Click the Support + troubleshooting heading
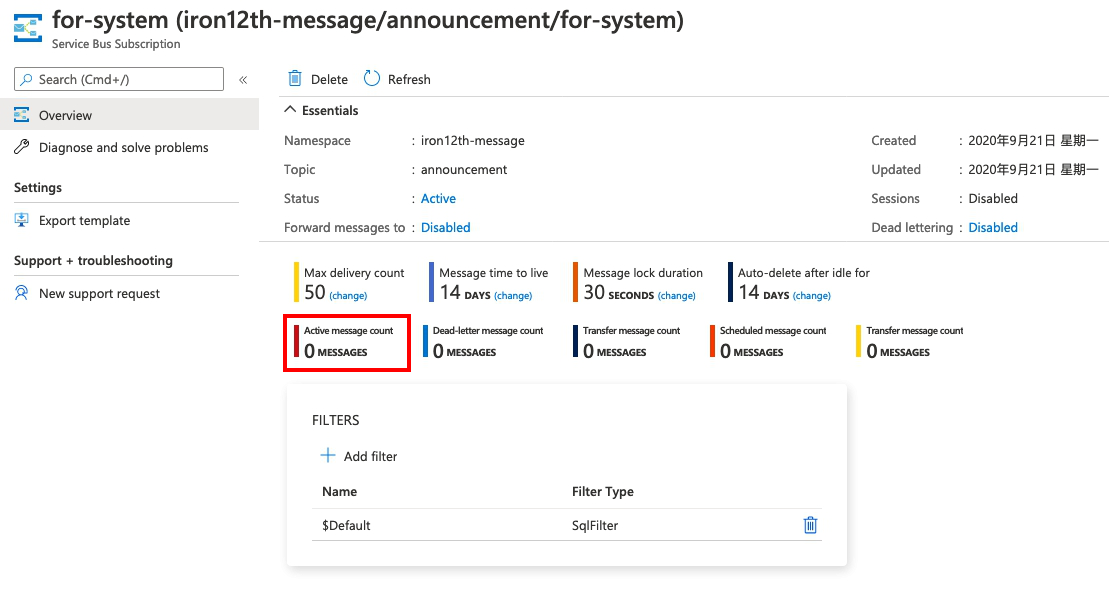1109x600 pixels. (x=93, y=260)
